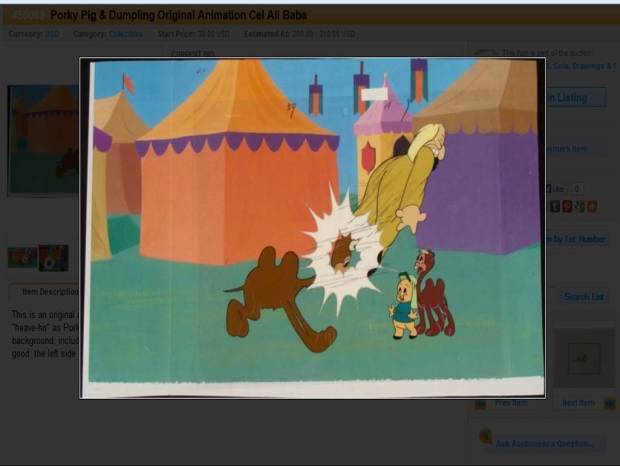Open the second small thumbnail below main photo
Viewport: 620px width, 466px height.
(53, 257)
